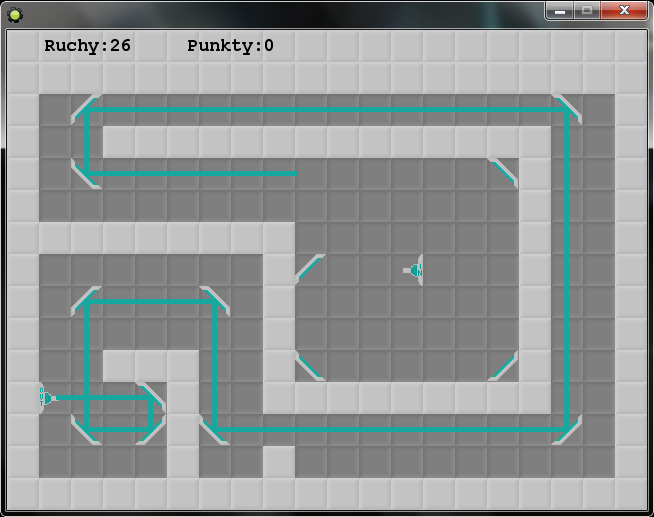The image size is (654, 517).
Task: Close the game window
Action: click(624, 11)
